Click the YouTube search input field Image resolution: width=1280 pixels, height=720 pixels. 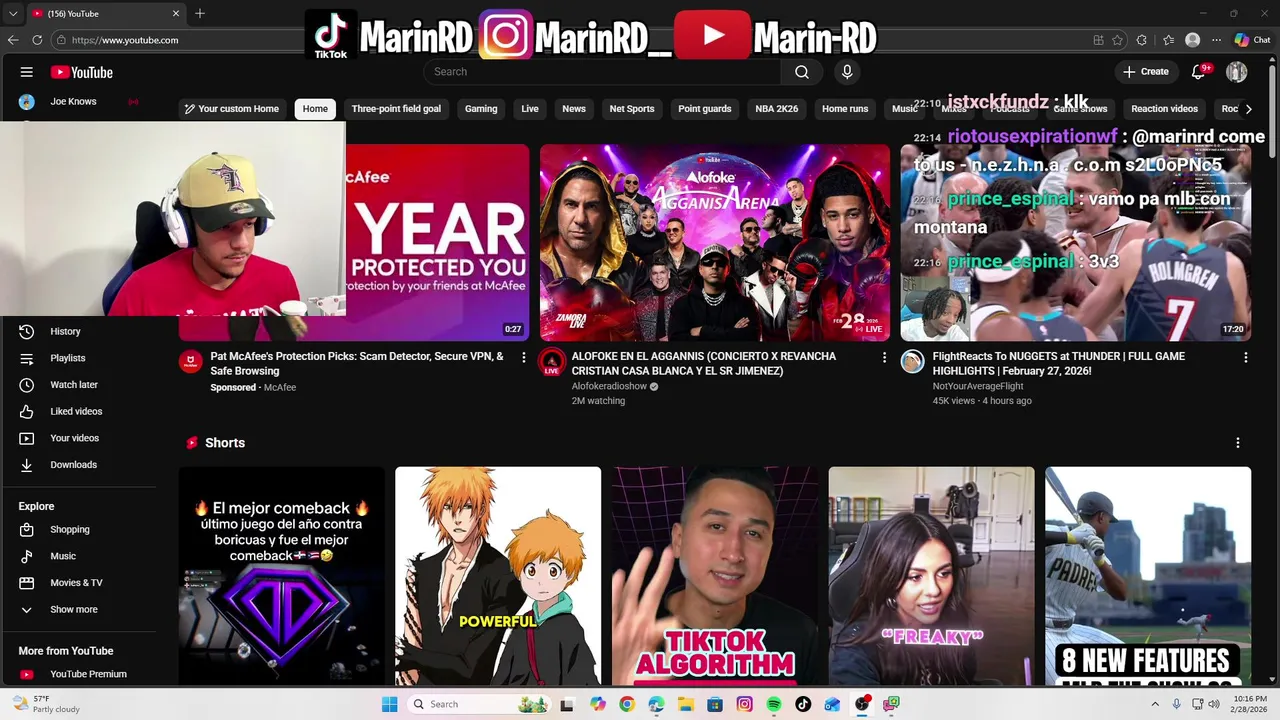tap(602, 72)
